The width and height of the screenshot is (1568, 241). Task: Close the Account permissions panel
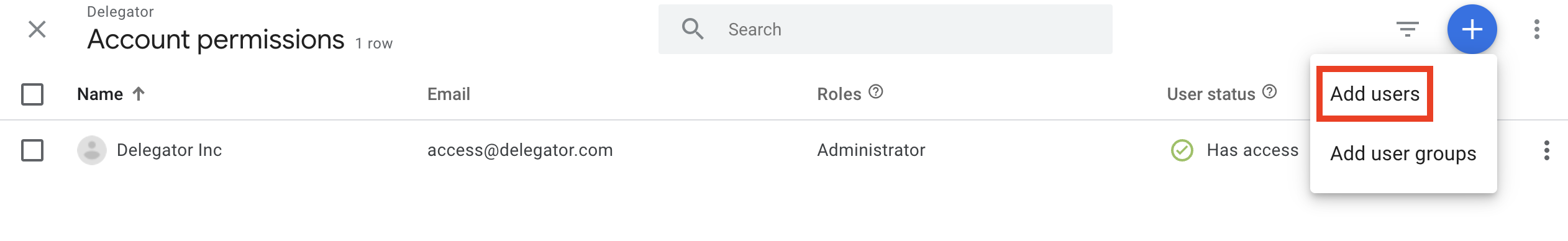[37, 29]
